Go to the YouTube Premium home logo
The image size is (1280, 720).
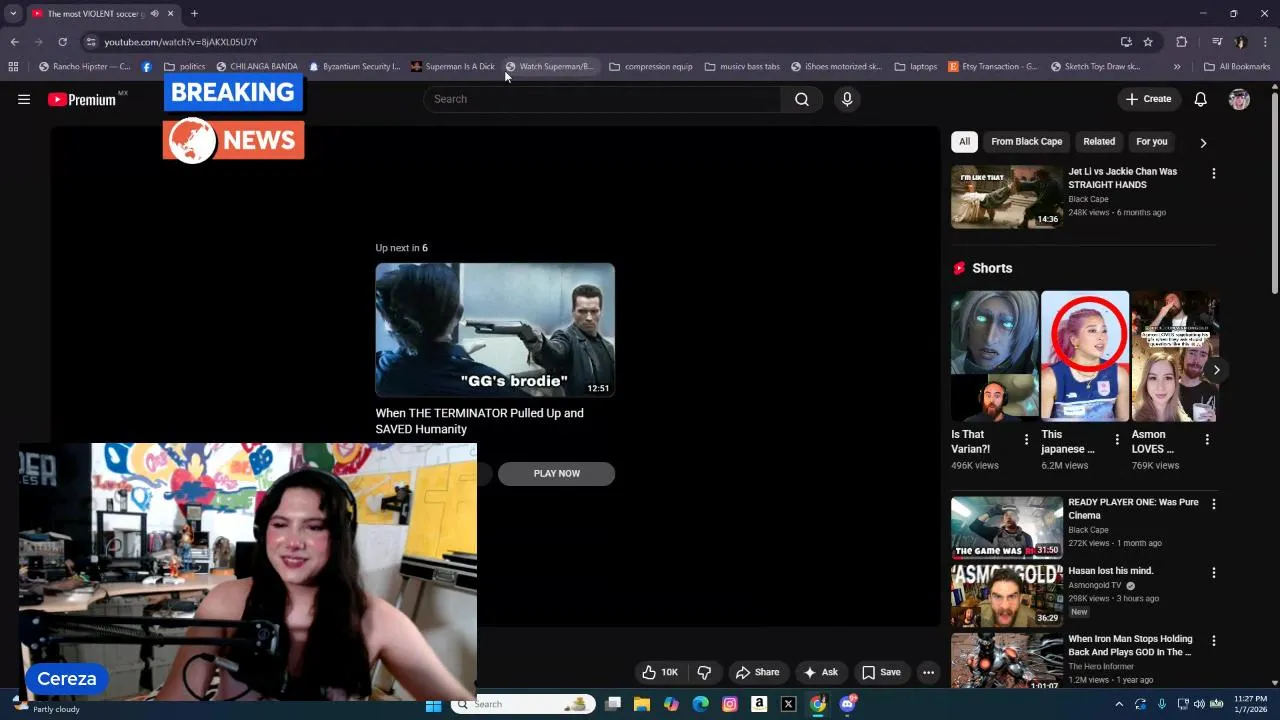click(x=82, y=99)
